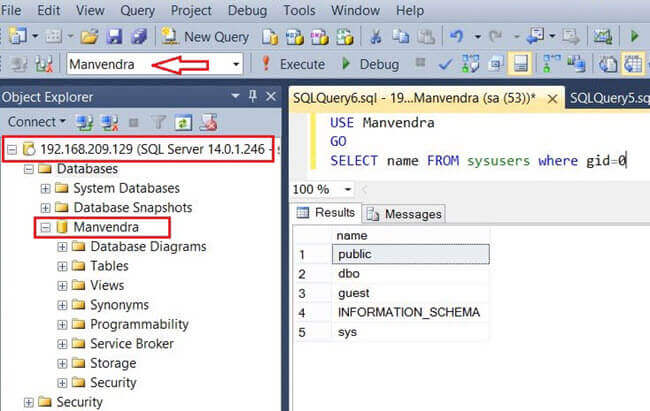The image size is (650, 411).
Task: Pin the Object Explorer panel
Action: (253, 97)
